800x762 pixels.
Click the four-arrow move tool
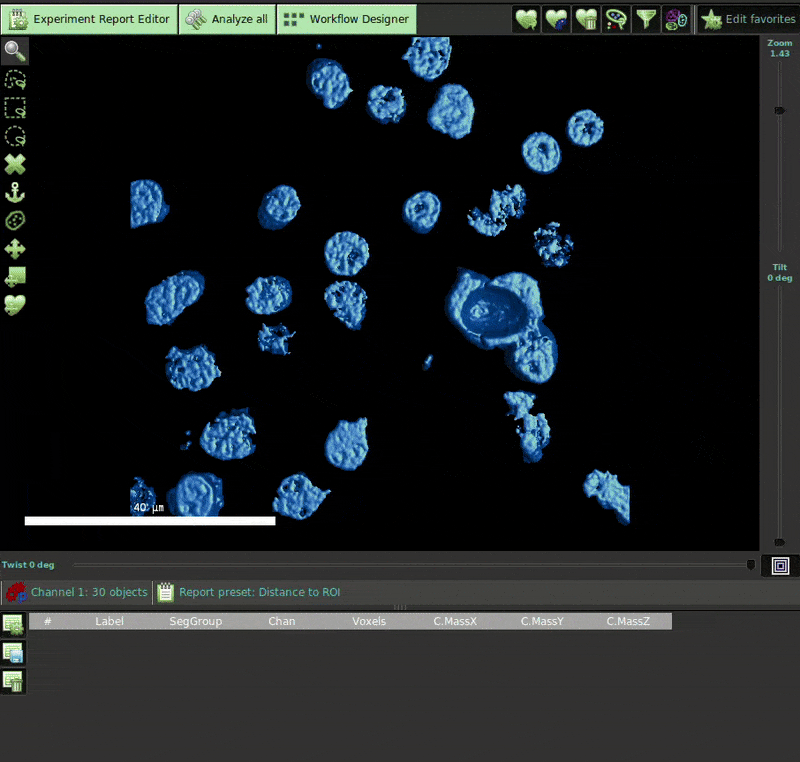point(15,249)
